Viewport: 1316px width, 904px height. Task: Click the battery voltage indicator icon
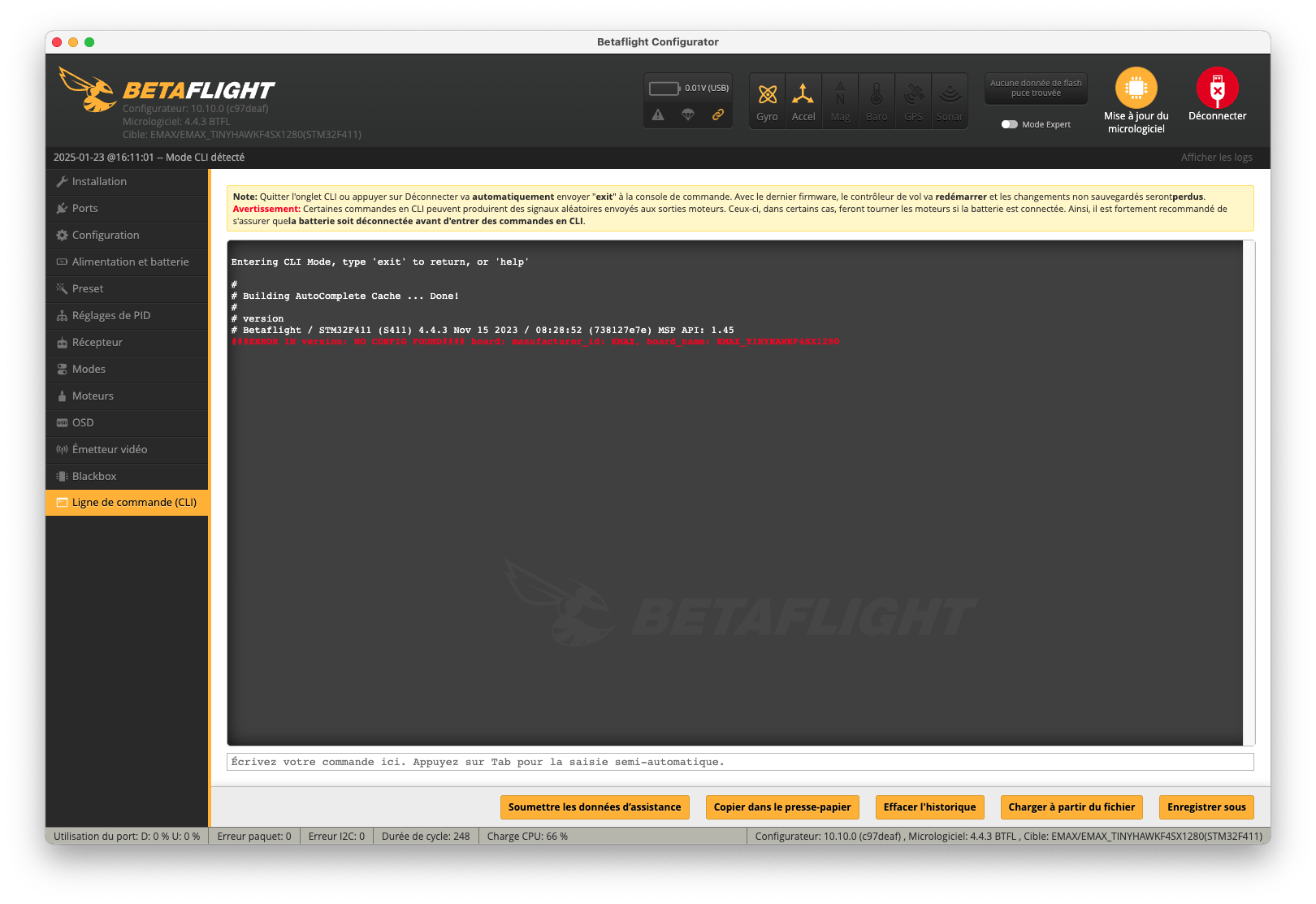coord(664,88)
